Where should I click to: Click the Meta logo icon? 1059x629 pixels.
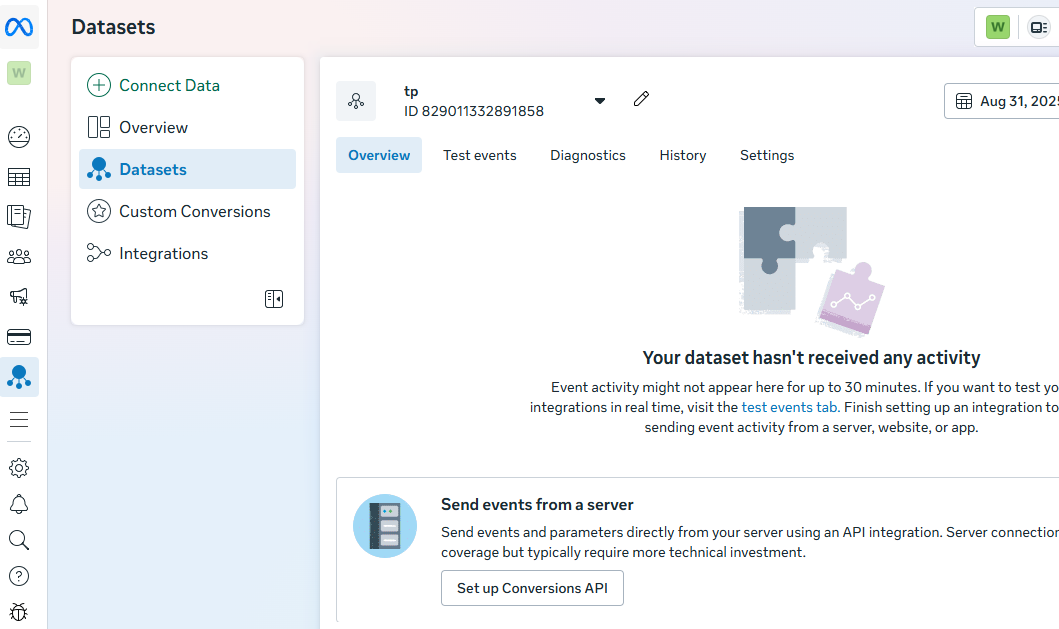coord(19,27)
